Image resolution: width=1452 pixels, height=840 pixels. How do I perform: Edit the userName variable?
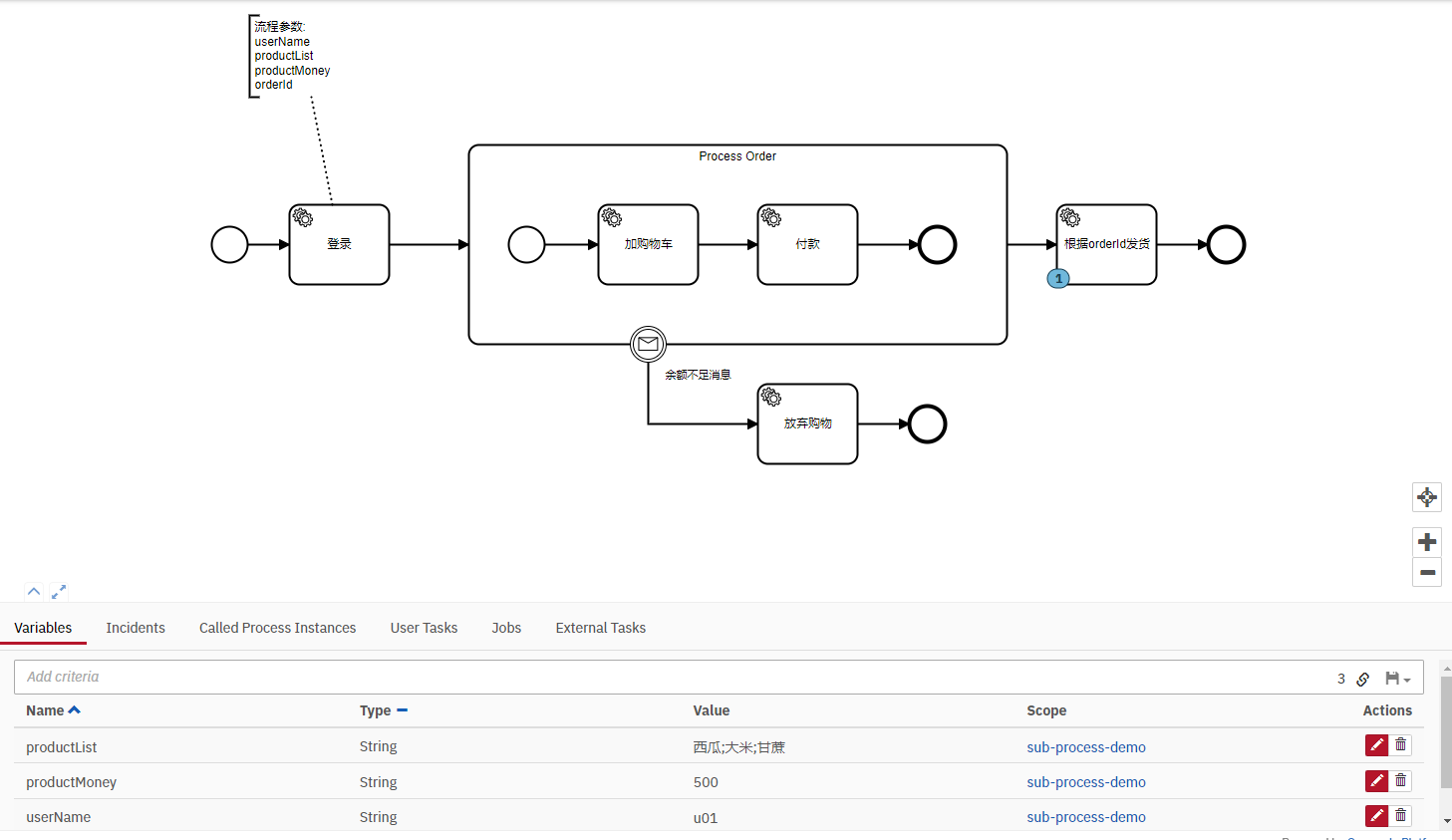click(x=1376, y=816)
